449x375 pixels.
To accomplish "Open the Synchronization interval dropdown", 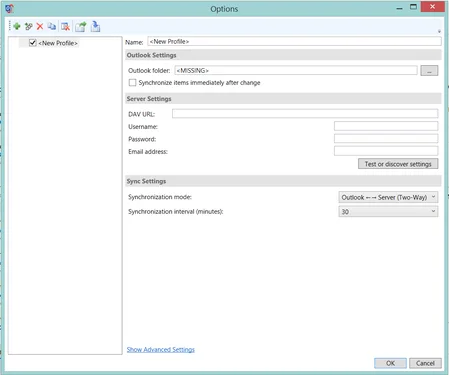I will (388, 211).
